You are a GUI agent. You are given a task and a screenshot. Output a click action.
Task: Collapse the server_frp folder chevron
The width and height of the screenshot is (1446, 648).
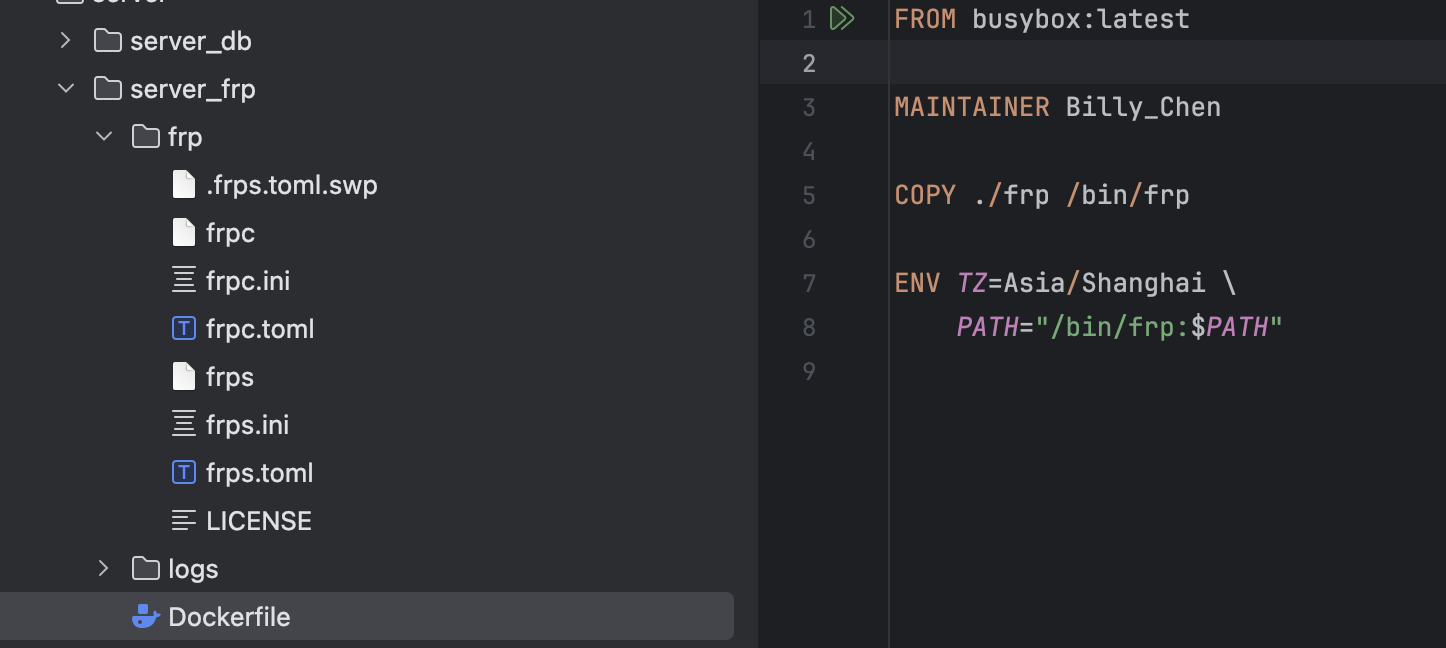[66, 89]
